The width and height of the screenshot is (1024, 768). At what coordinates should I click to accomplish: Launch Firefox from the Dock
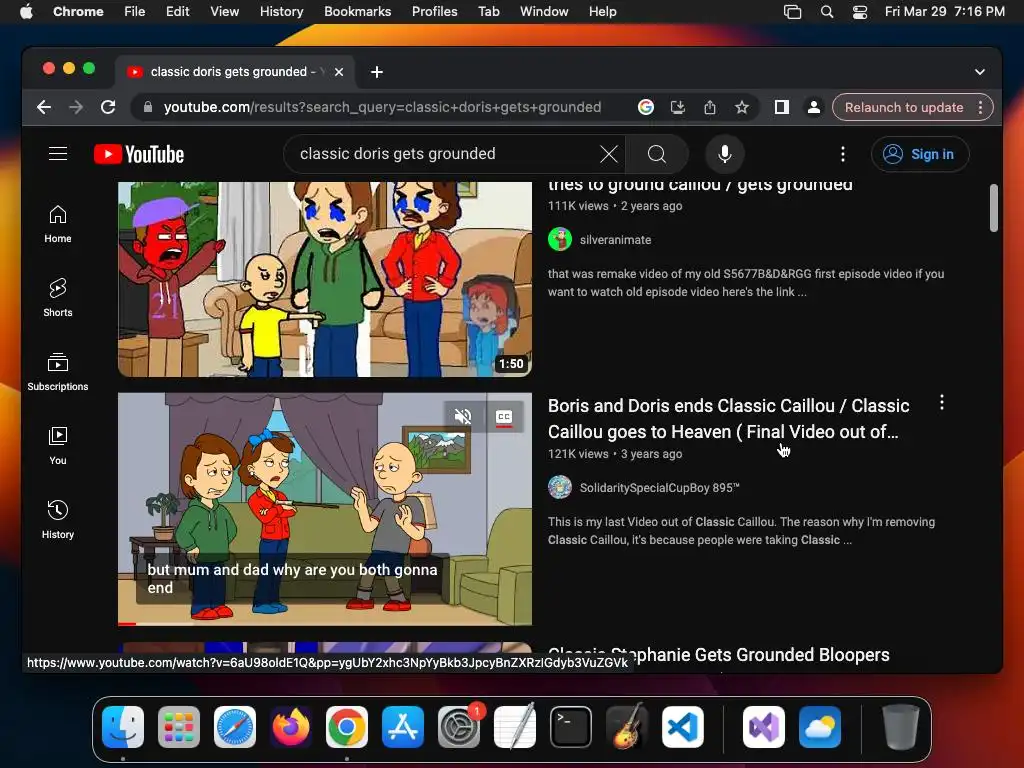tap(291, 727)
